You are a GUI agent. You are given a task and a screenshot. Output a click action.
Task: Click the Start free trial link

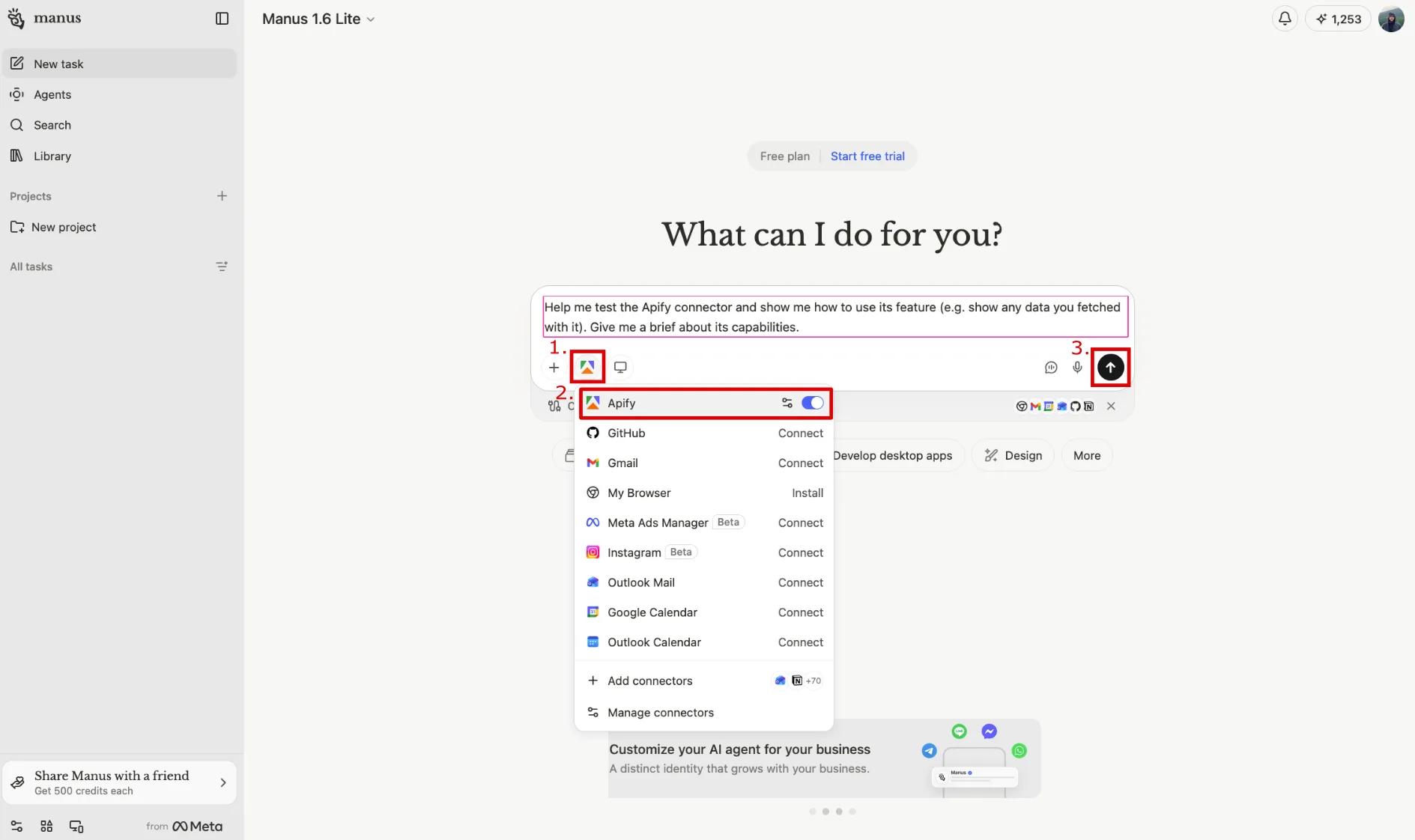pyautogui.click(x=867, y=156)
